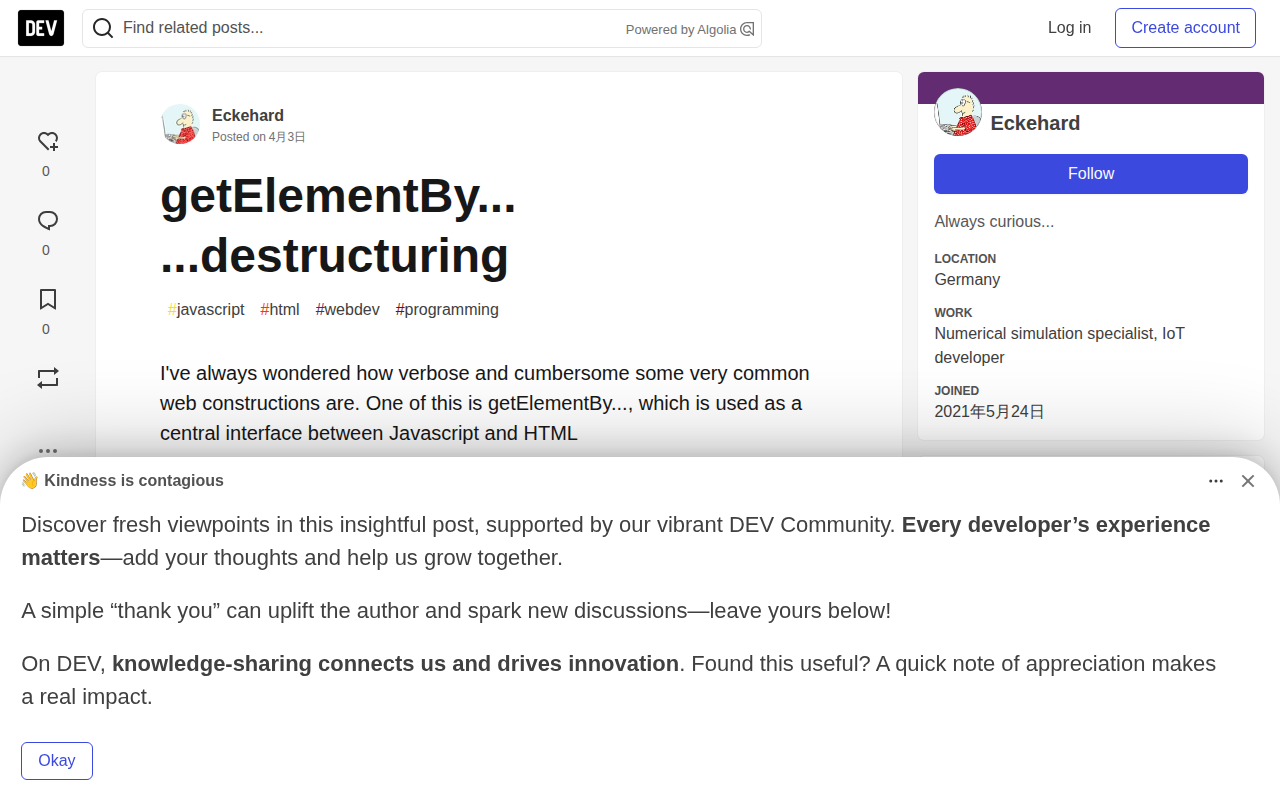
Task: Open the #html tag
Action: (280, 310)
